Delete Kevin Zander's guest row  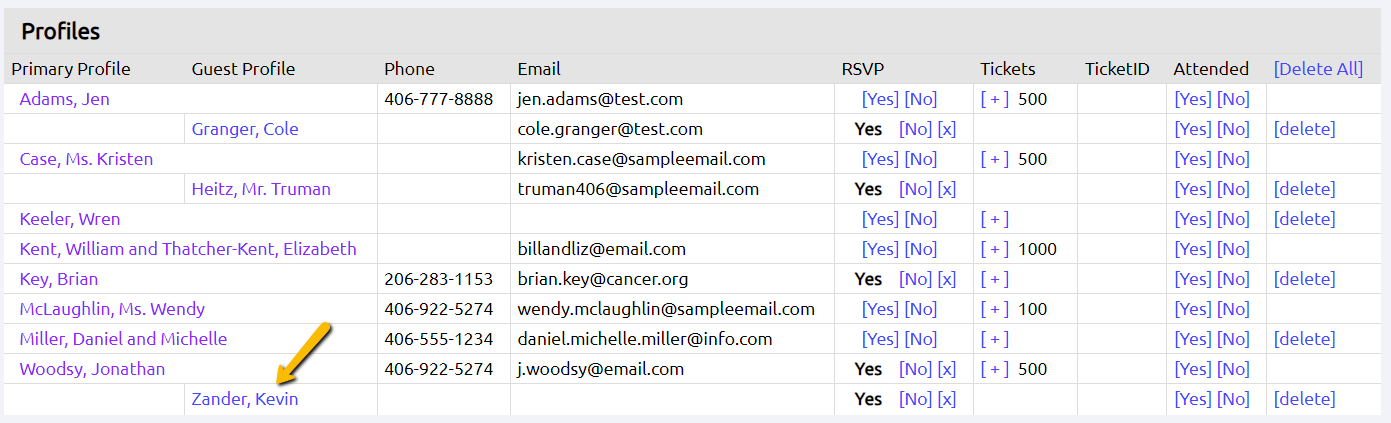coord(1304,399)
